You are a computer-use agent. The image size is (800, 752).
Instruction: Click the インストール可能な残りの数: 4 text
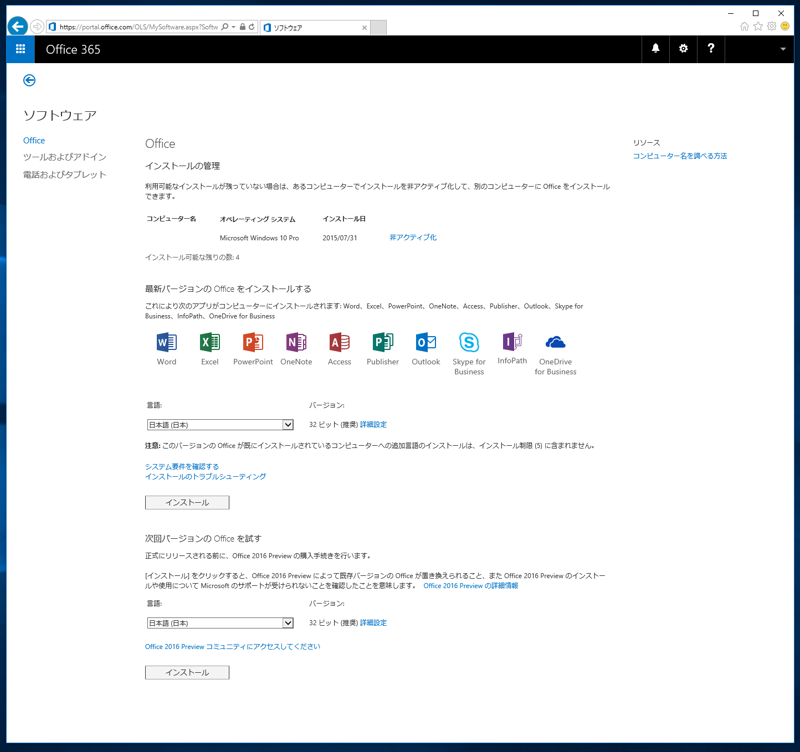[192, 257]
